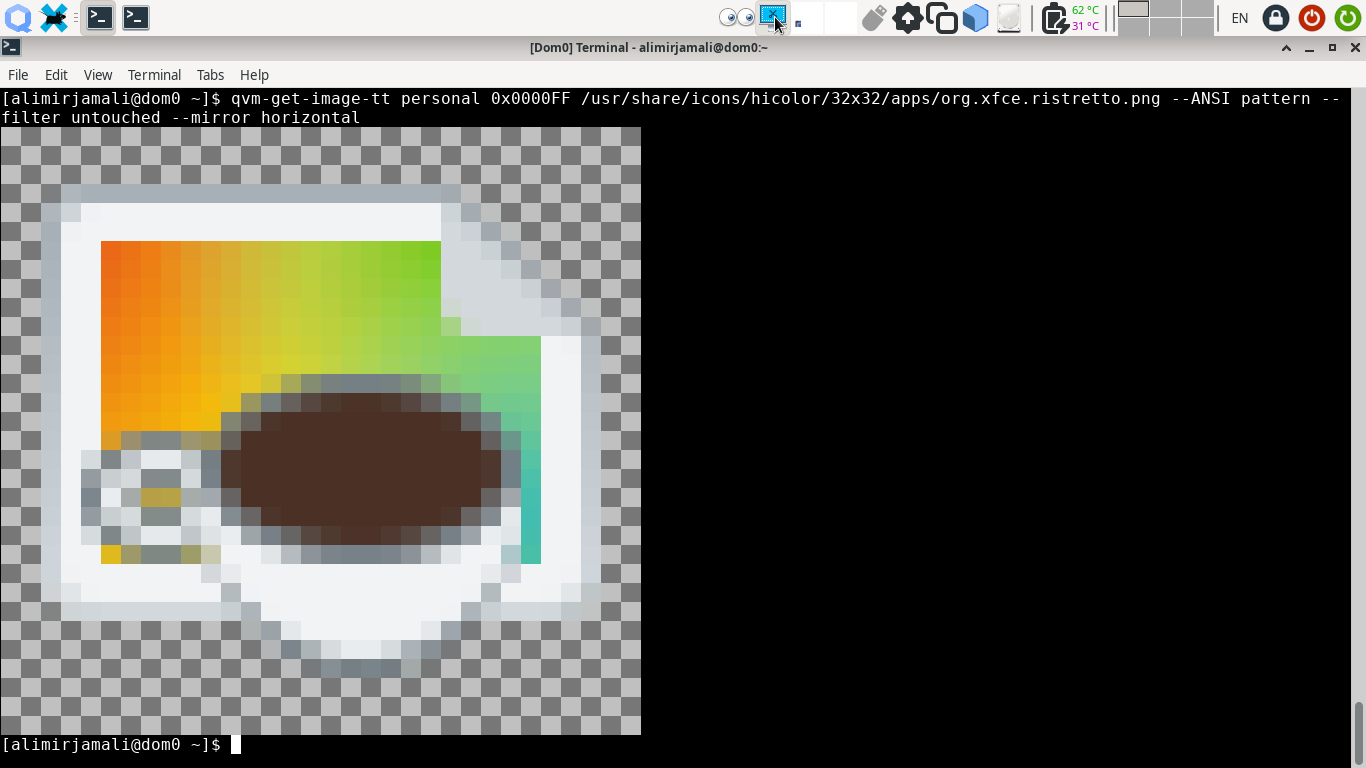Switch to workspace 2 in pager
Viewport: 1366px width, 768px height.
1165,9
